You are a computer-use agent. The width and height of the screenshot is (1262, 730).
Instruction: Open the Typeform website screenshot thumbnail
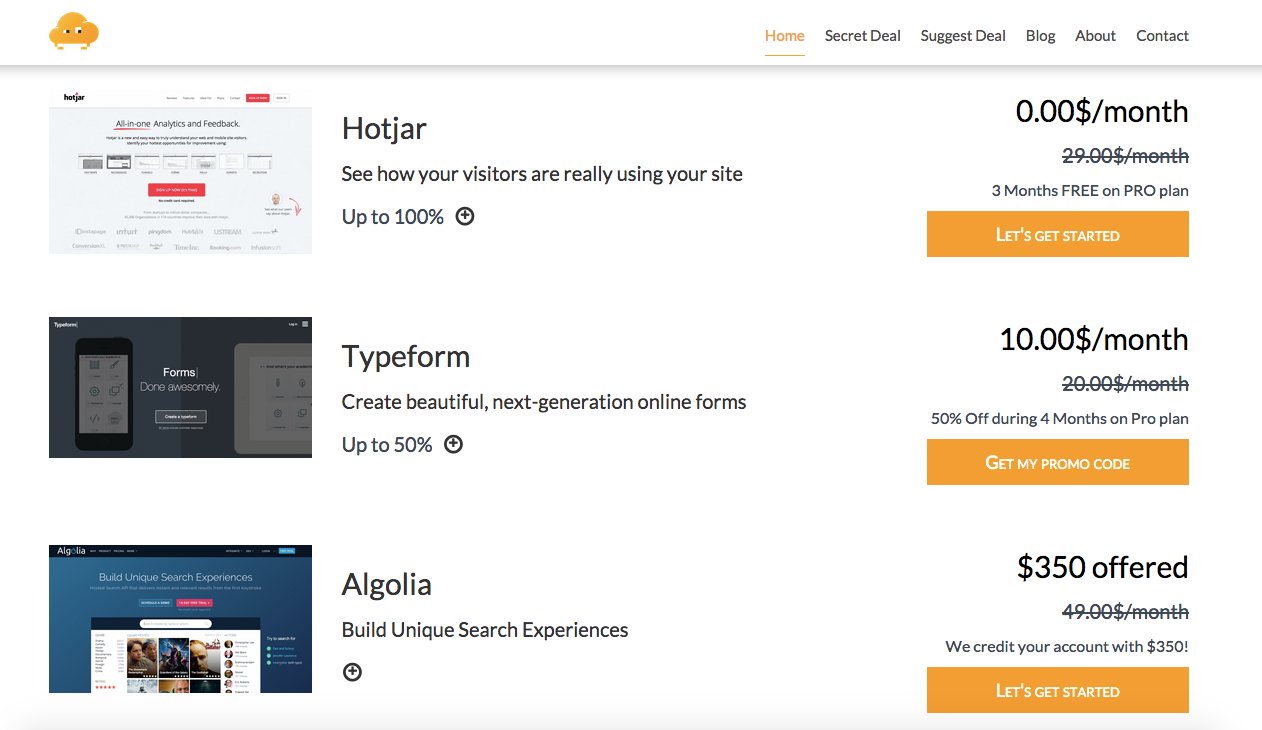180,387
